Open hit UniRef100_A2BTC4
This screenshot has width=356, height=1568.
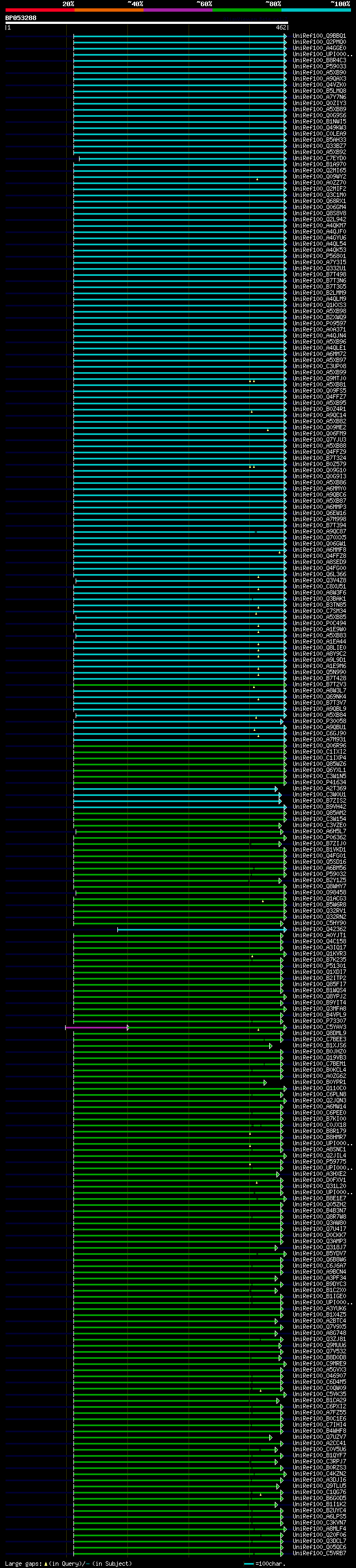(319, 1321)
